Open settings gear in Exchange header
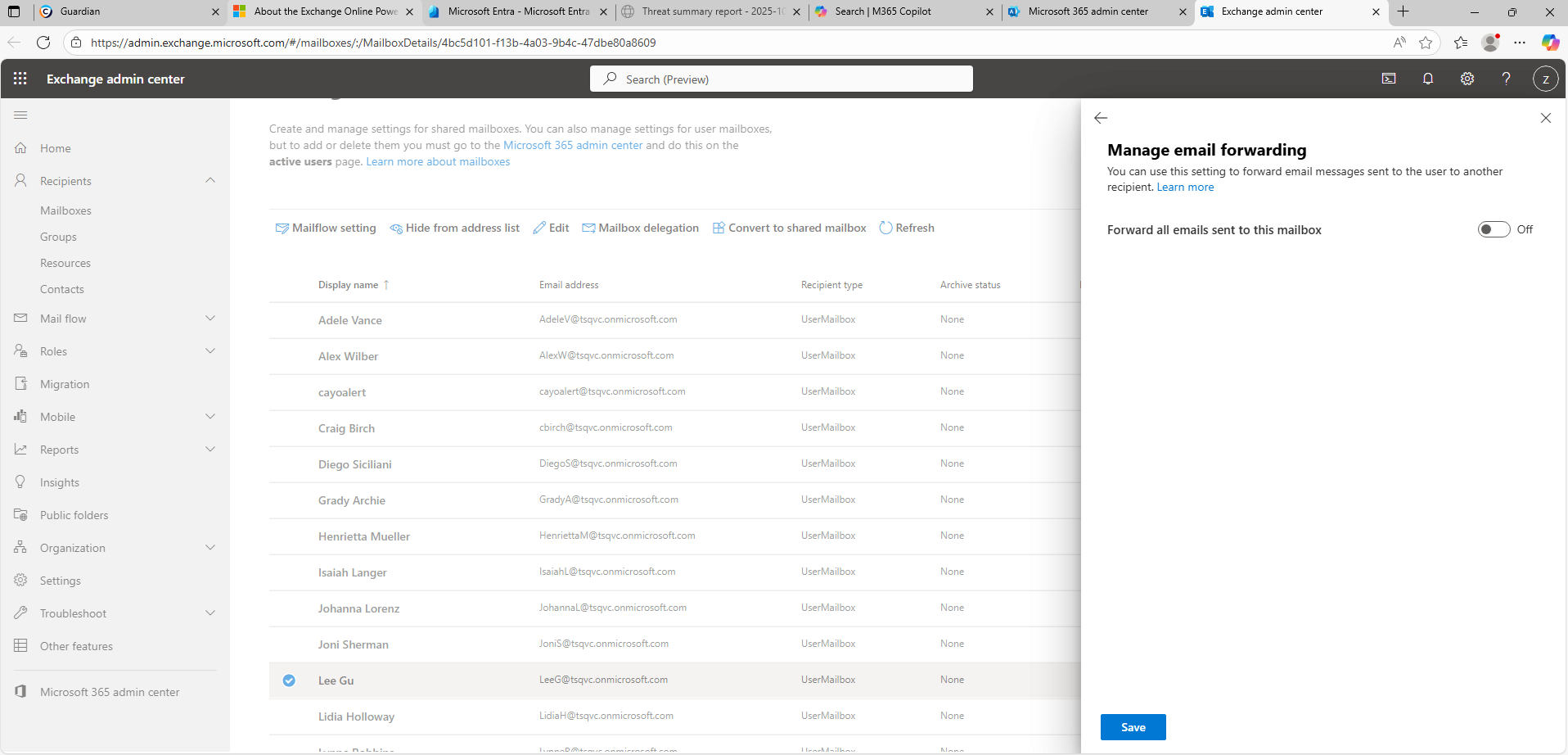1568x755 pixels. (x=1467, y=79)
